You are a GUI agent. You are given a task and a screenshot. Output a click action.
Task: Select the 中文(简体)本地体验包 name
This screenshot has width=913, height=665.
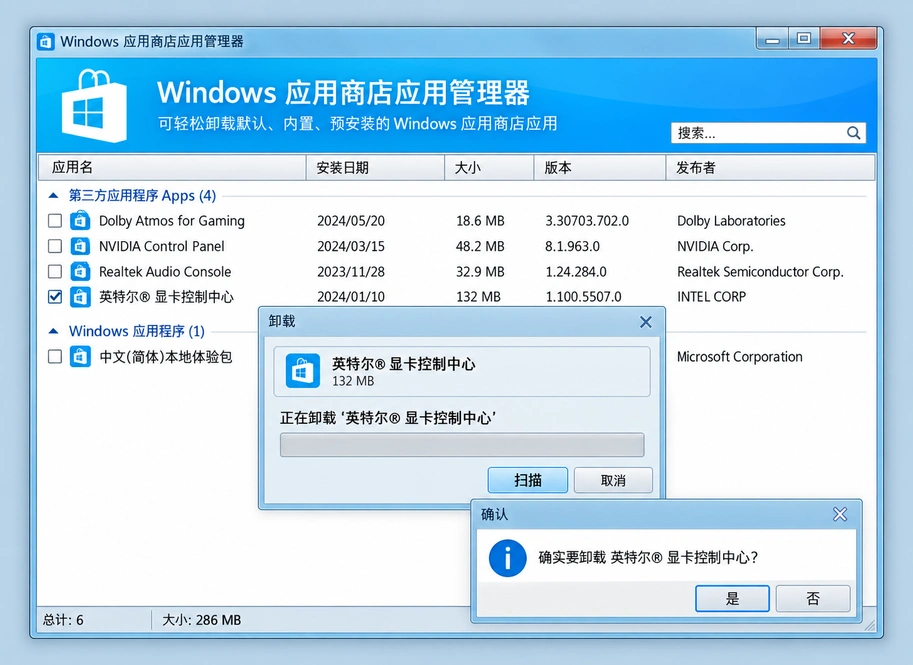point(166,356)
